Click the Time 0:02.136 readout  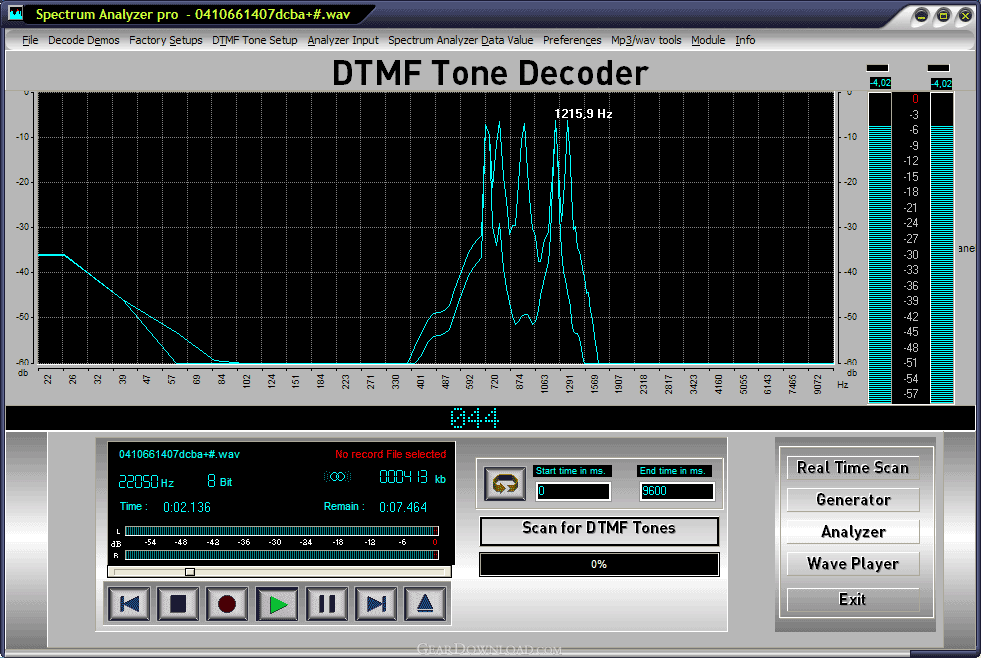[165, 507]
